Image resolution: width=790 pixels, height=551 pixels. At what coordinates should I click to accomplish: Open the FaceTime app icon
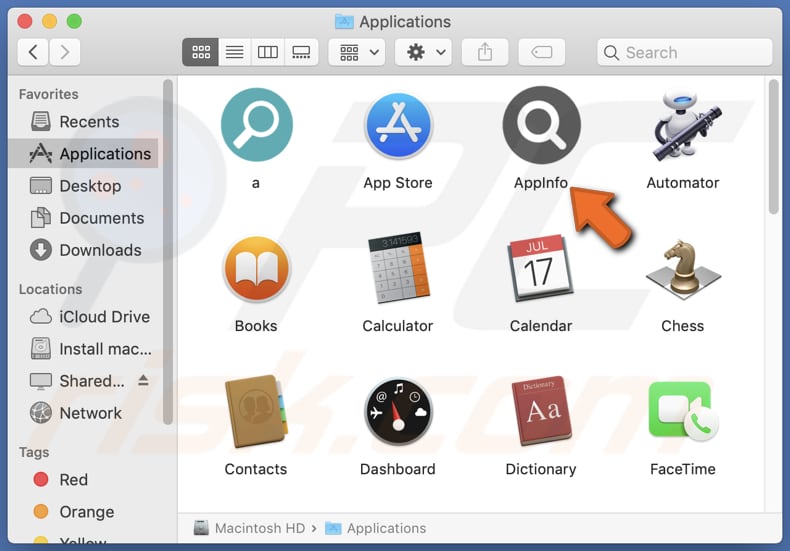[x=683, y=411]
